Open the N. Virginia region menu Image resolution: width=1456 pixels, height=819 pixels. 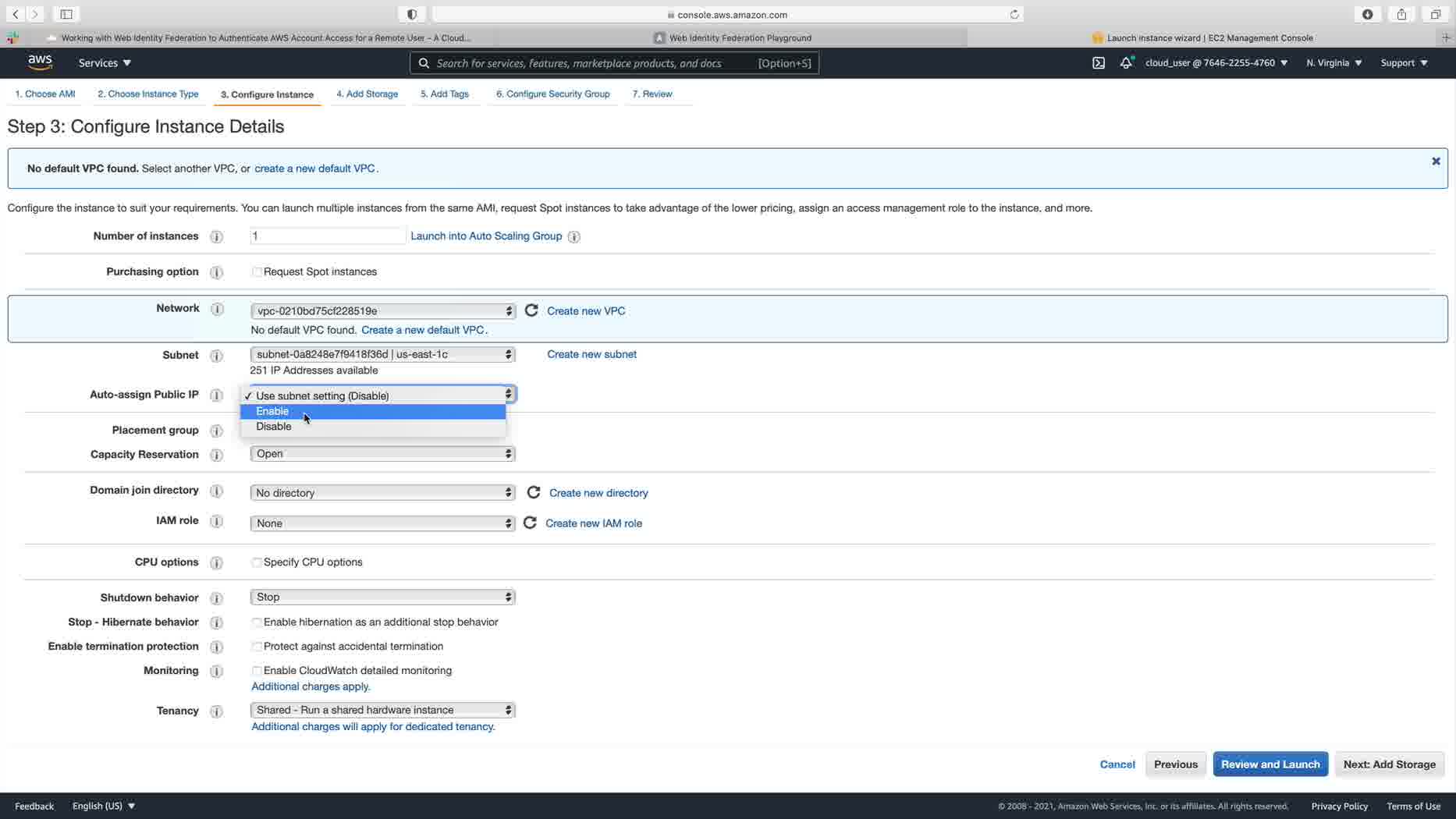1334,62
